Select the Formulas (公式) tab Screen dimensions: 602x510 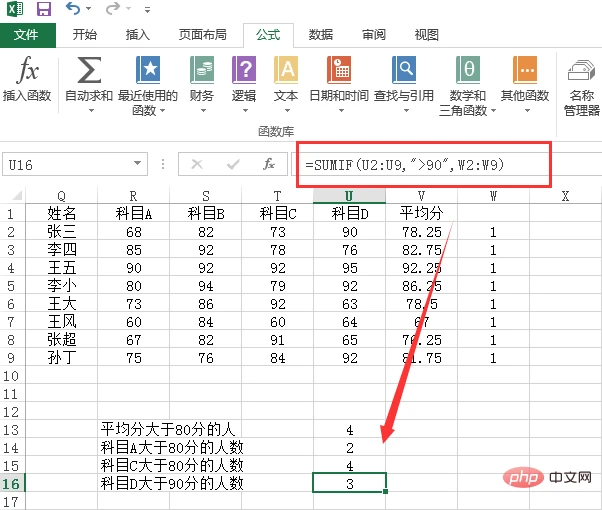(268, 35)
